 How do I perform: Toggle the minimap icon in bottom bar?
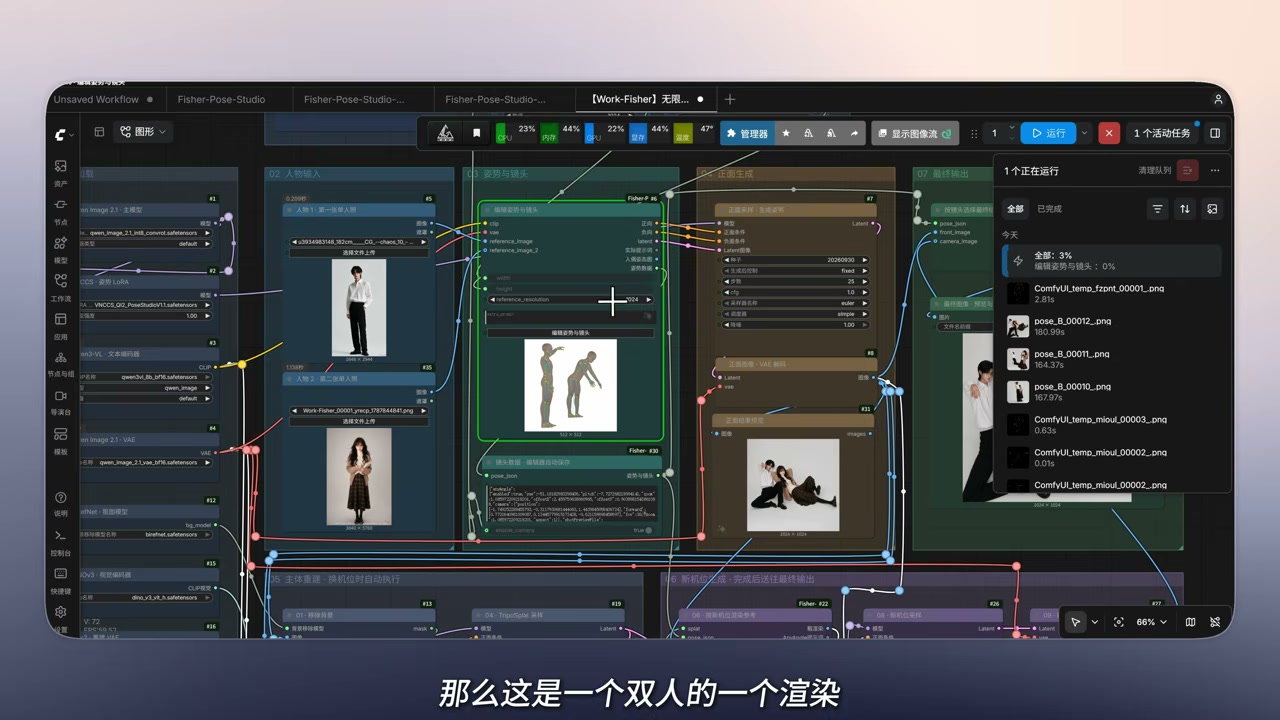[x=1190, y=622]
